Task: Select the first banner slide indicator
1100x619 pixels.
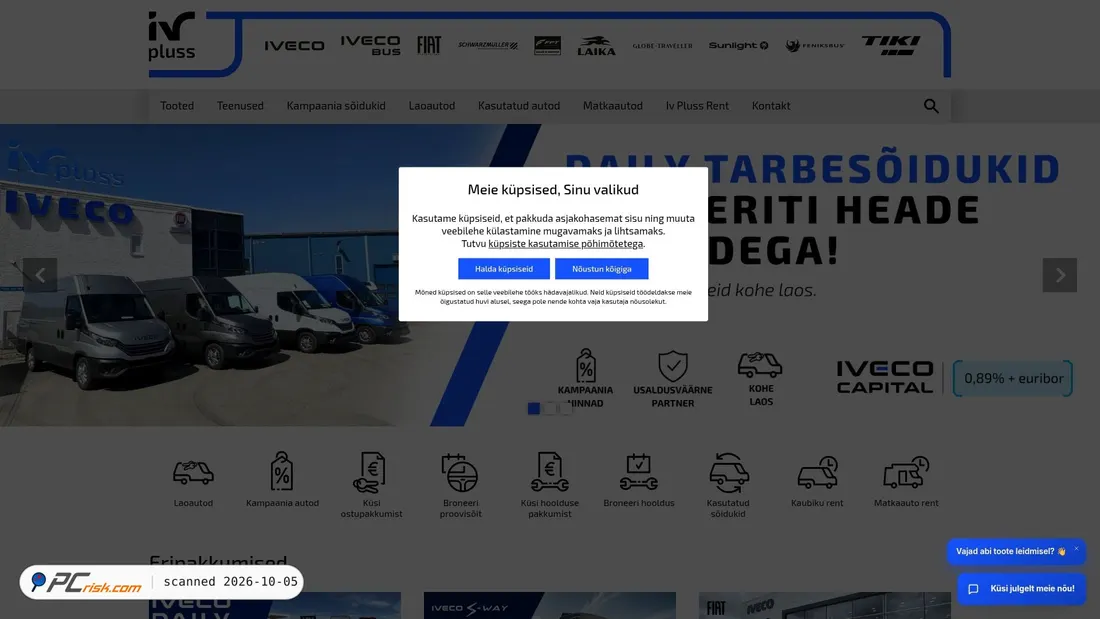Action: click(x=534, y=408)
